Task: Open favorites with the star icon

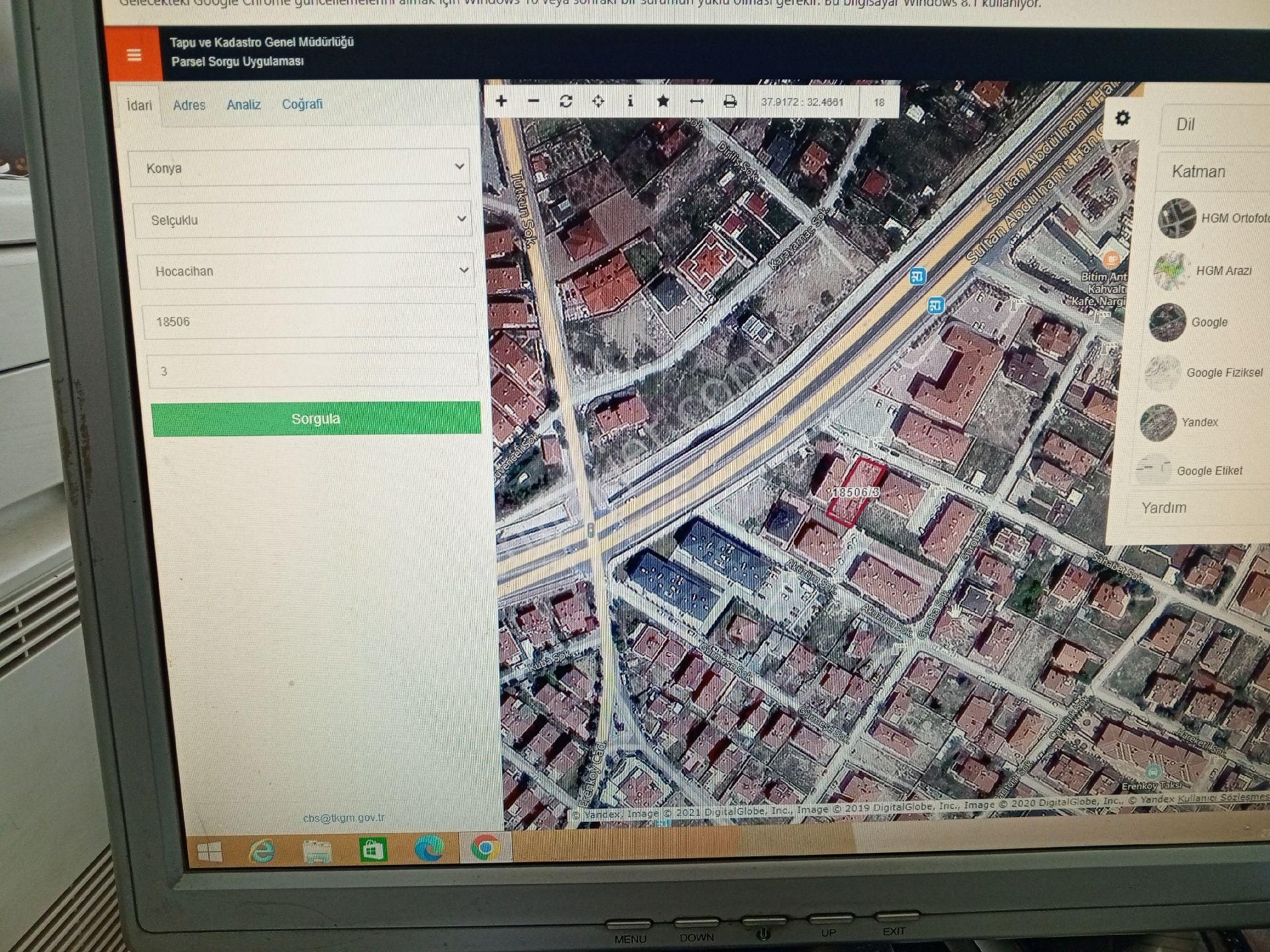Action: (x=663, y=101)
